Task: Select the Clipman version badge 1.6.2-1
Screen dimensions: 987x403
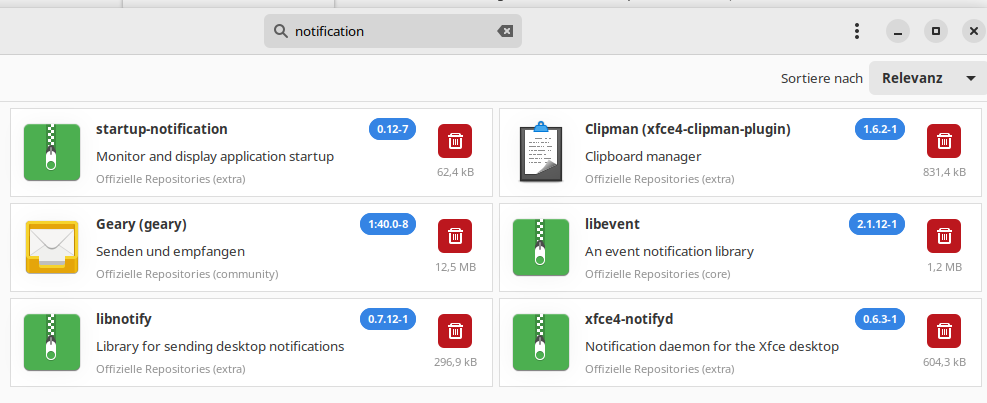Action: [880, 129]
